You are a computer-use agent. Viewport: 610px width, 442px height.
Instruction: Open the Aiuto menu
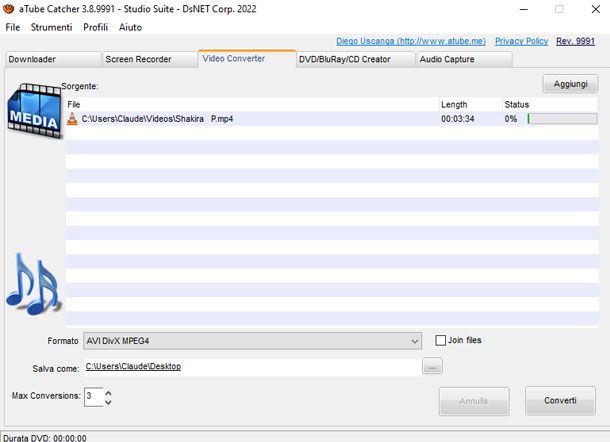coord(130,27)
